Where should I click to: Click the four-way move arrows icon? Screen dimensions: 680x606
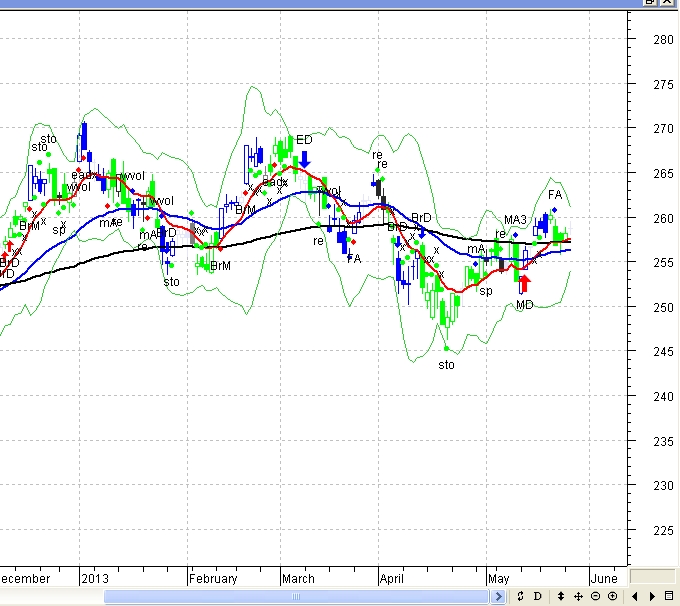point(578,597)
